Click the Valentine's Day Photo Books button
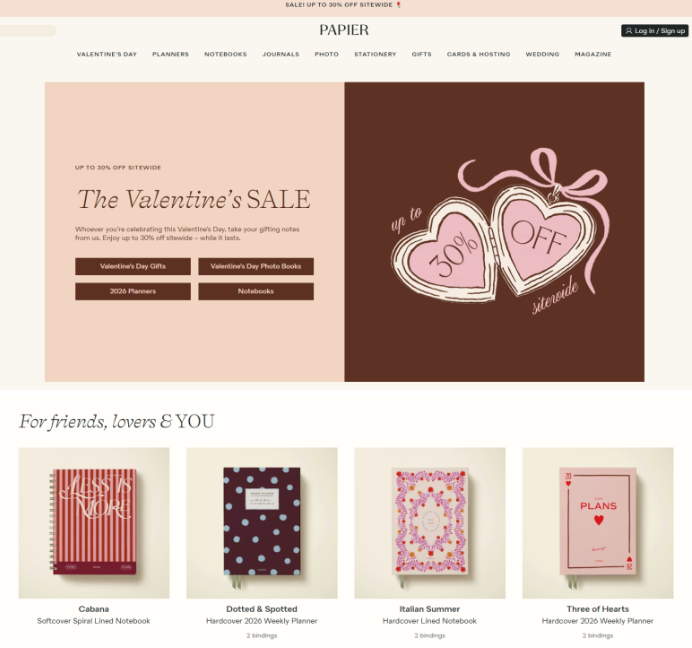The image size is (692, 648). coord(256,267)
